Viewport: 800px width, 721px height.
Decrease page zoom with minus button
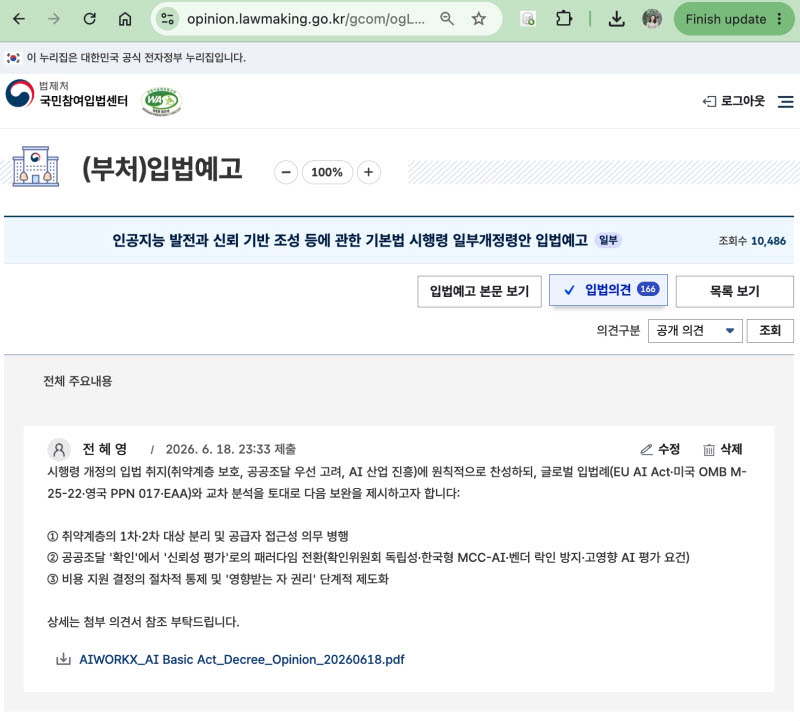click(286, 172)
